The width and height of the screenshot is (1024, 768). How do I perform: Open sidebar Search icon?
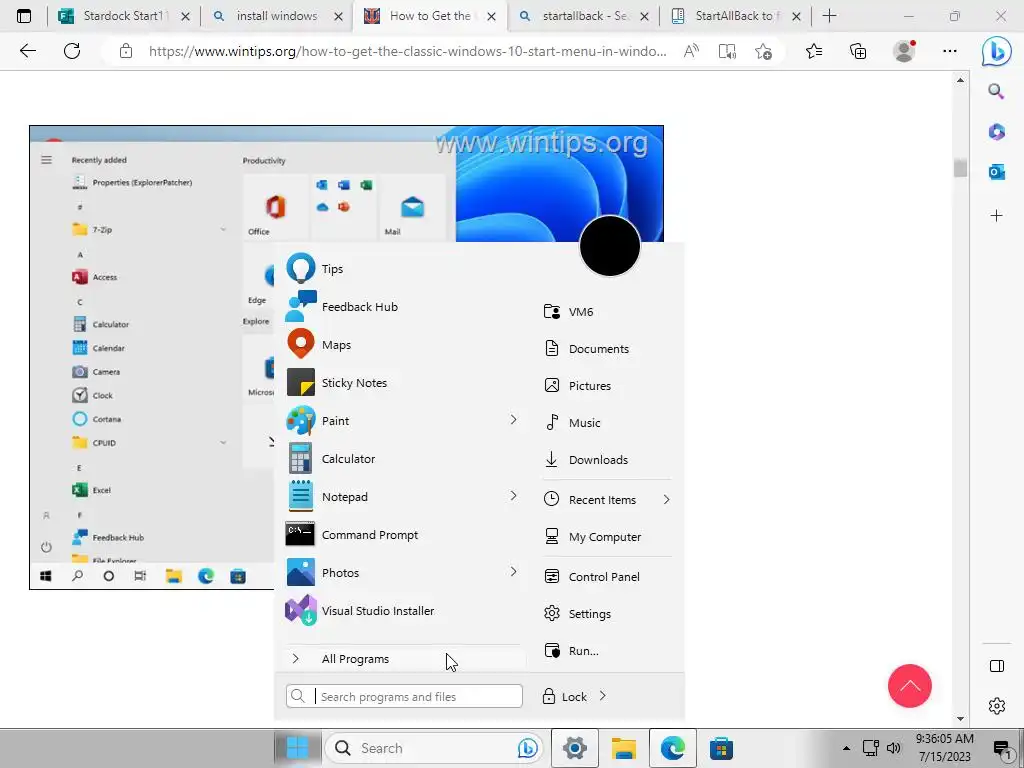[x=996, y=91]
